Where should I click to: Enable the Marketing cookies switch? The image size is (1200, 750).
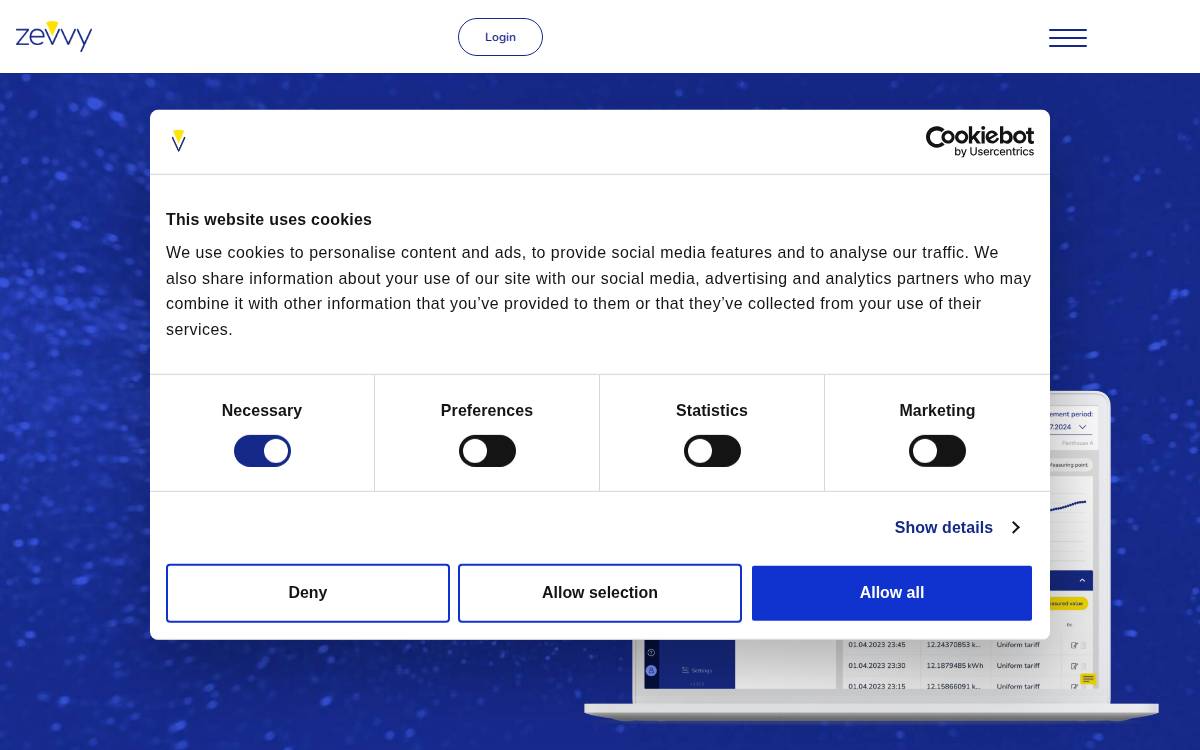click(937, 451)
